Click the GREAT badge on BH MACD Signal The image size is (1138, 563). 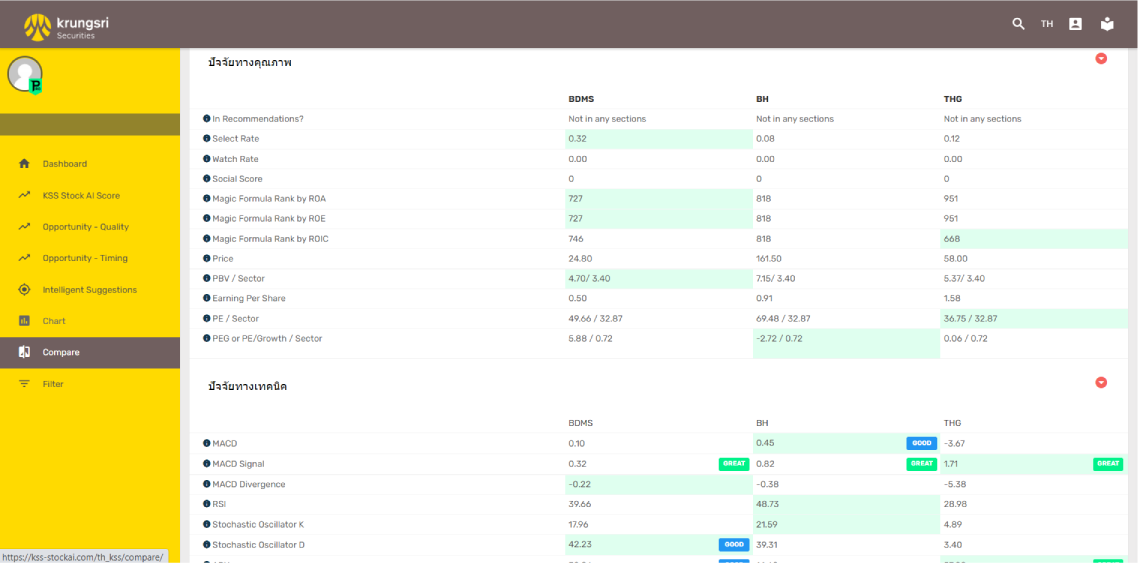pos(922,464)
